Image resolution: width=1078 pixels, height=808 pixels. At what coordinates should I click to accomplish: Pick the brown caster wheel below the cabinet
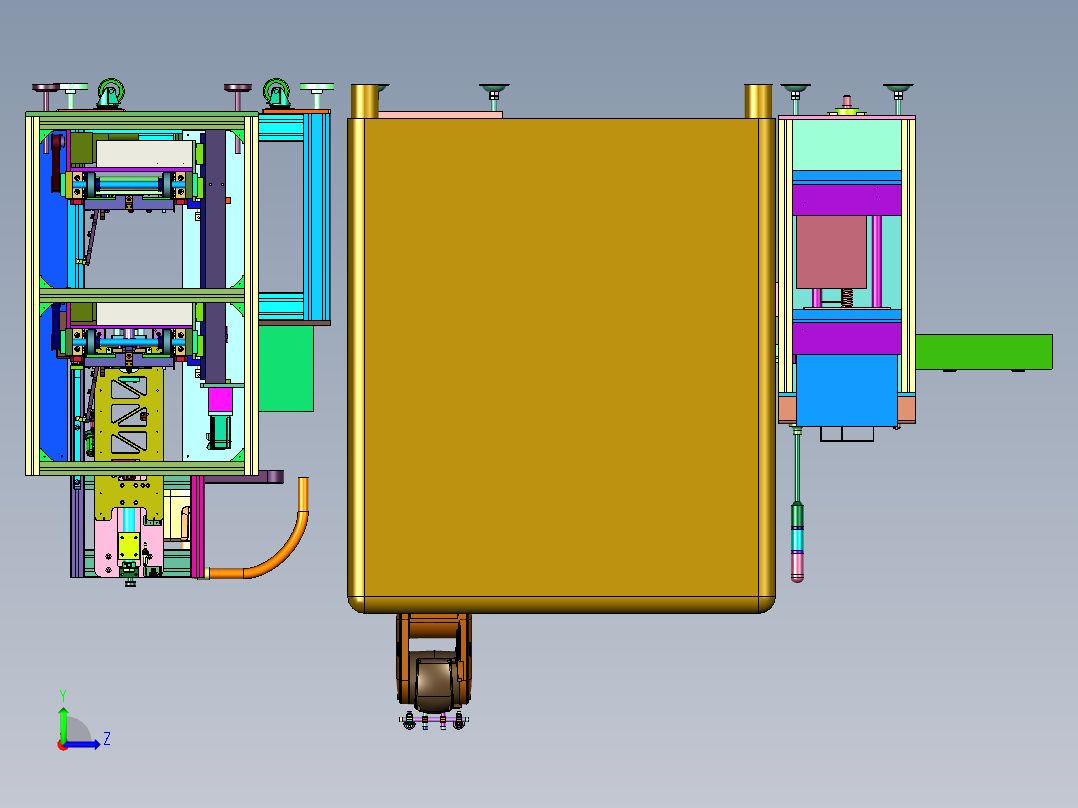(434, 682)
